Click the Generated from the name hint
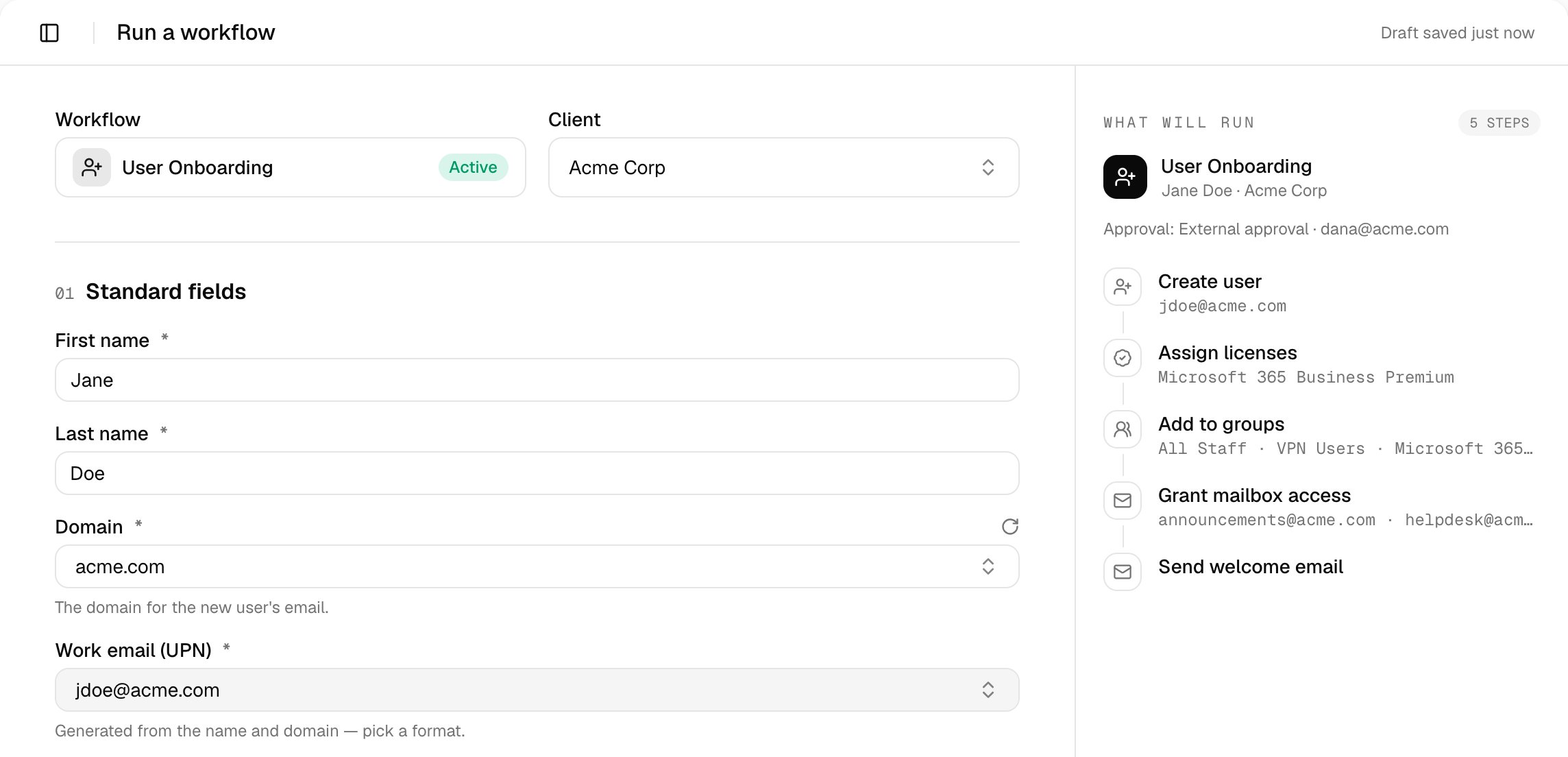 260,731
